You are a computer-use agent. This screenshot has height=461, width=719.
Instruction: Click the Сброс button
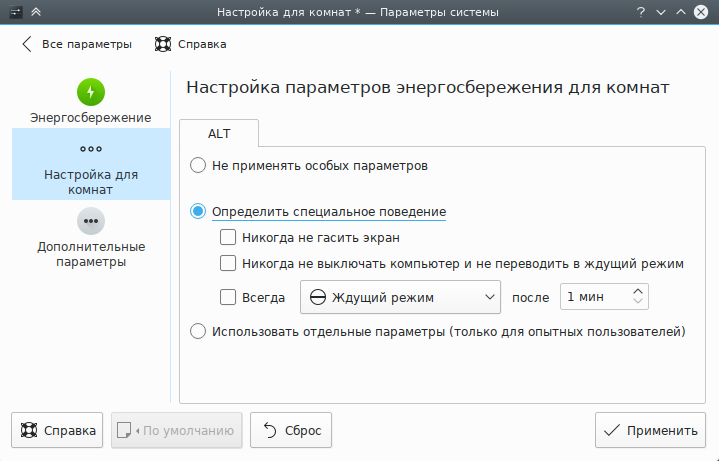290,431
